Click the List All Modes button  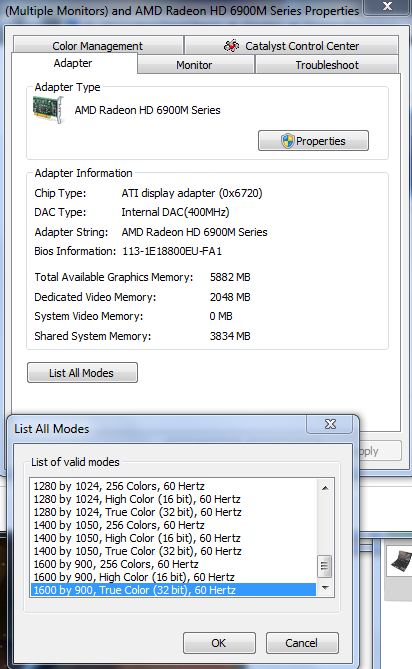click(82, 373)
